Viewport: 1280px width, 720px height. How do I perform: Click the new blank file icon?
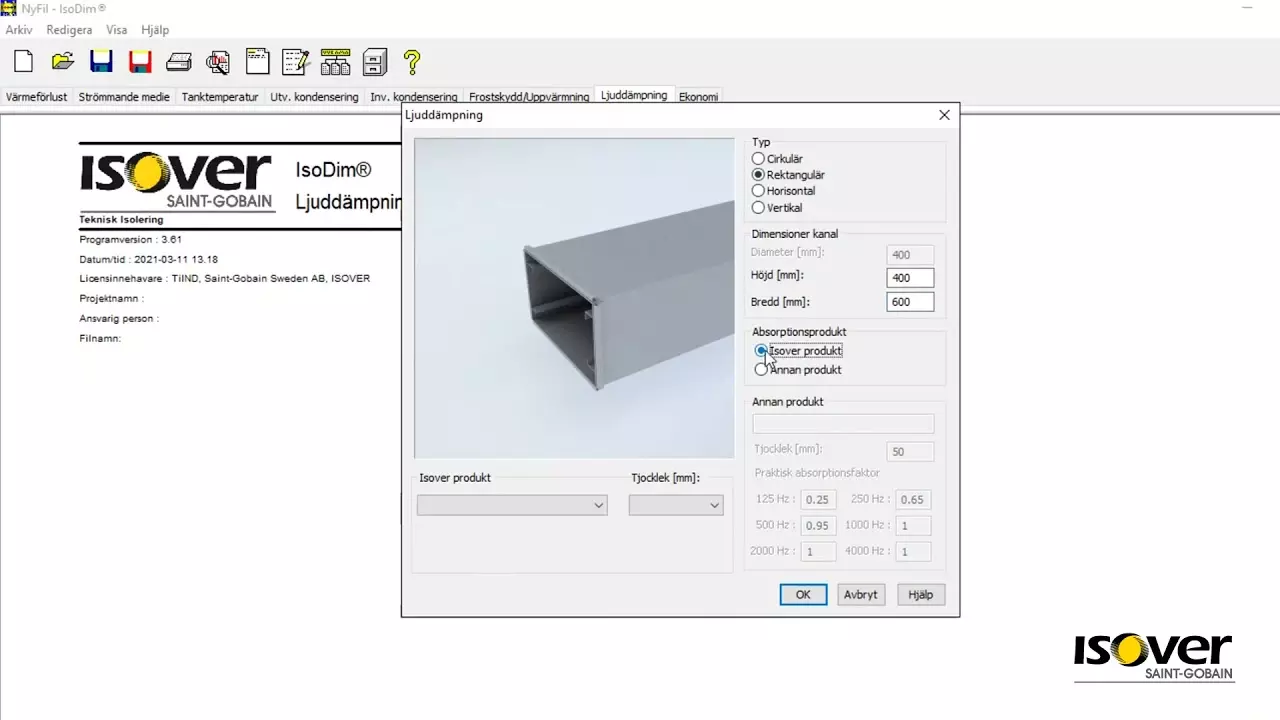pyautogui.click(x=23, y=61)
